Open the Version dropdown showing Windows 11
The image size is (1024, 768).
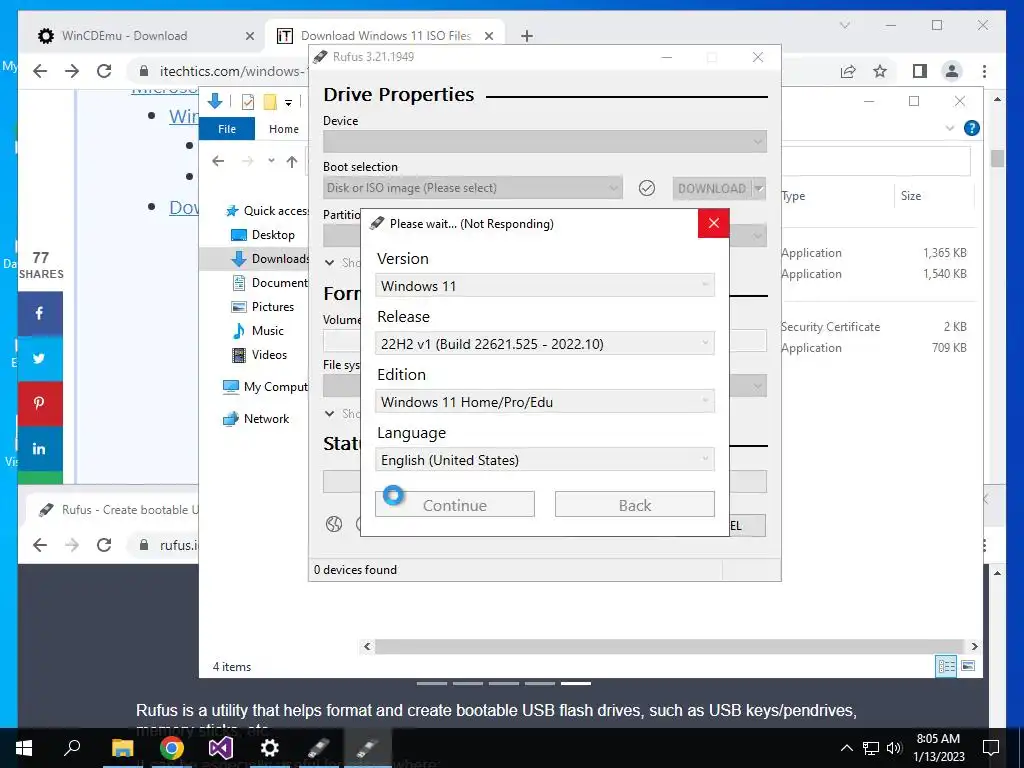(545, 286)
